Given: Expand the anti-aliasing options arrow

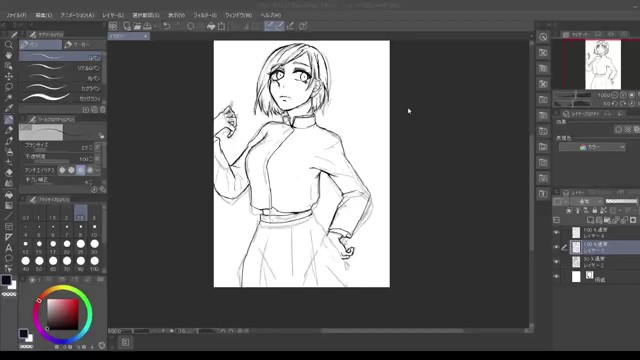Looking at the screenshot, I should pyautogui.click(x=98, y=170).
